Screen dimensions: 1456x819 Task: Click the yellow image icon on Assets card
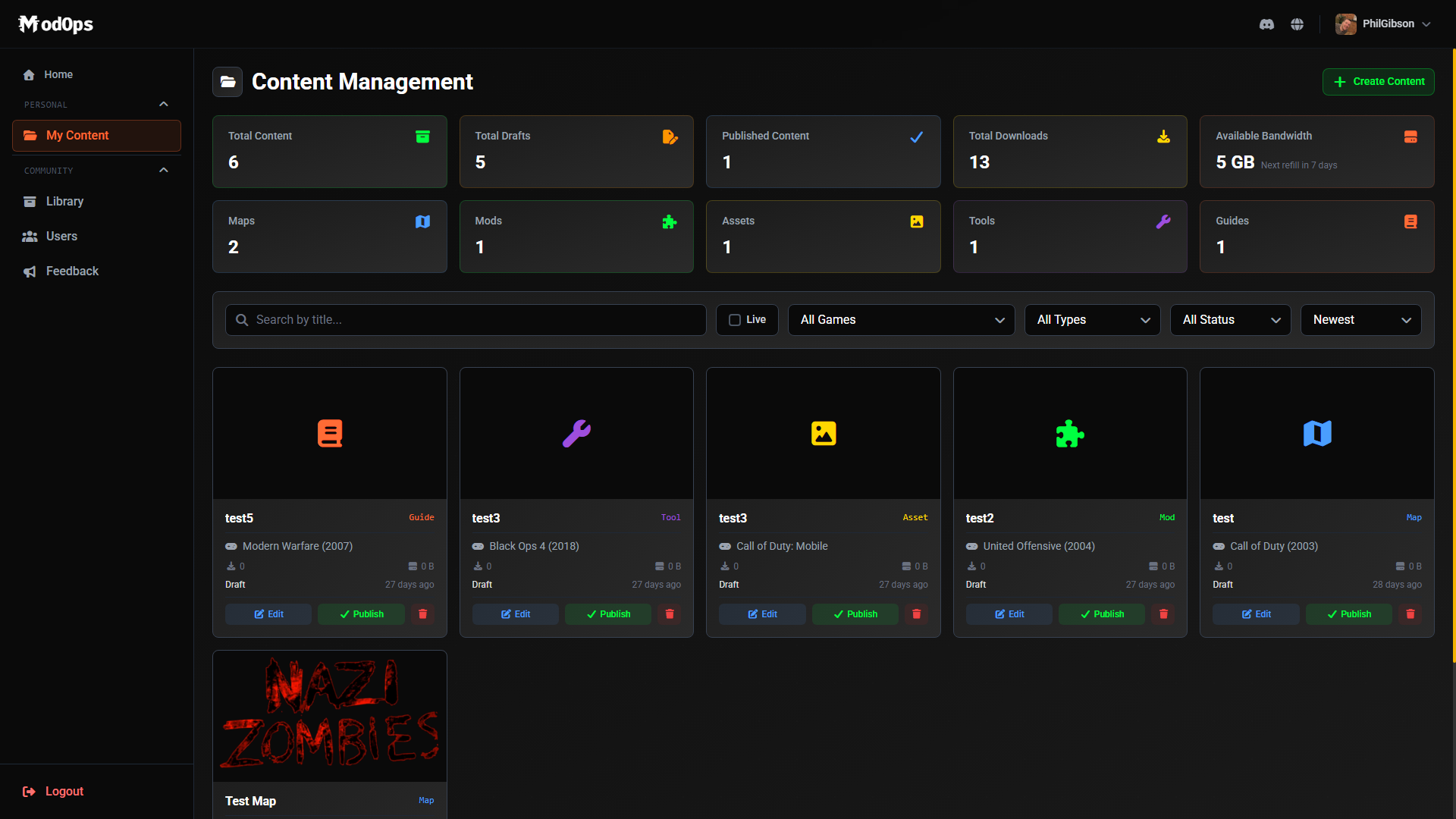tap(917, 221)
